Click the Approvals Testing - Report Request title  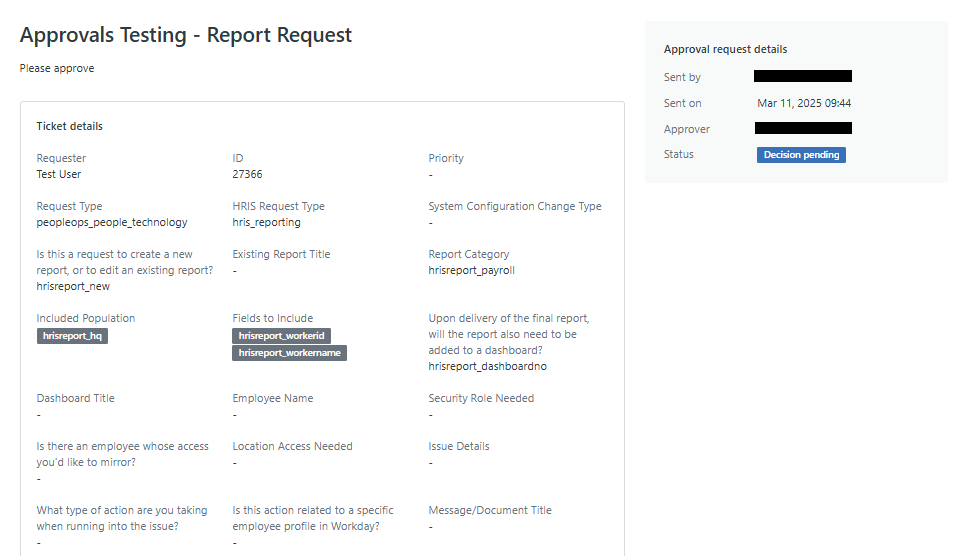(186, 35)
